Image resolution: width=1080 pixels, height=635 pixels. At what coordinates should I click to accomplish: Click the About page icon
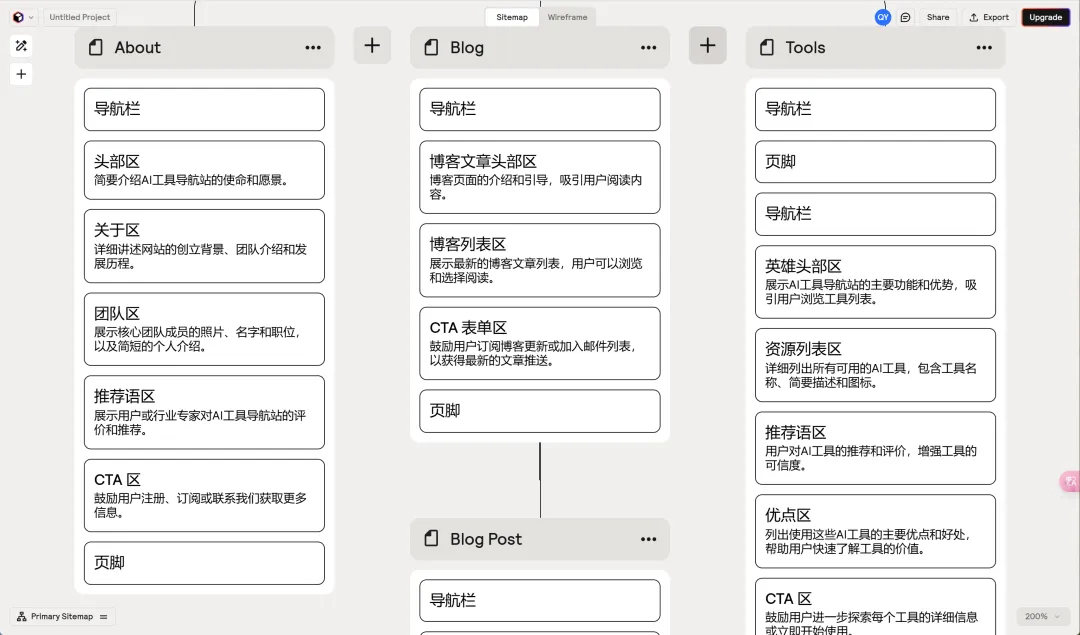(x=96, y=48)
